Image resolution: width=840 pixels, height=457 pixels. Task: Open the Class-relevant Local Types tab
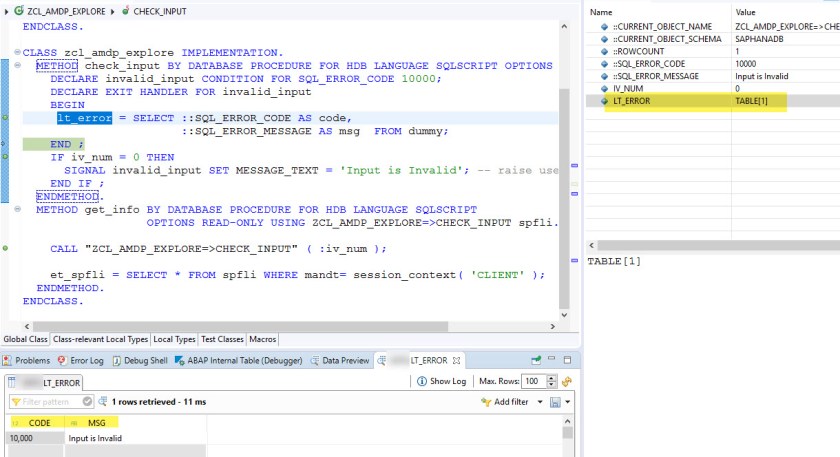[100, 339]
